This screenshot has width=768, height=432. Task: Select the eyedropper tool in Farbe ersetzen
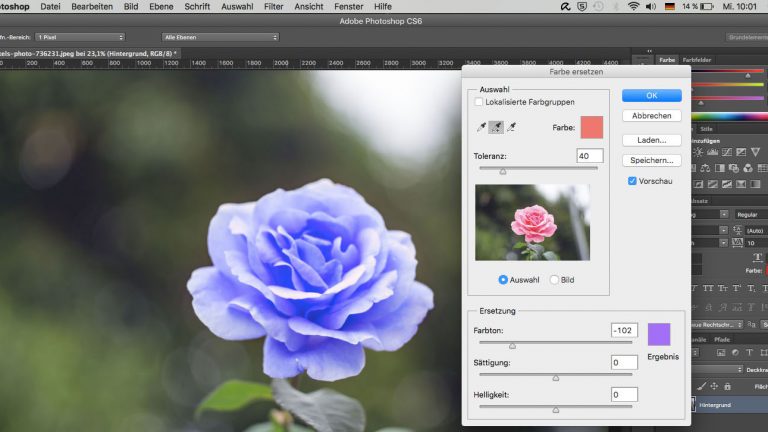point(482,127)
